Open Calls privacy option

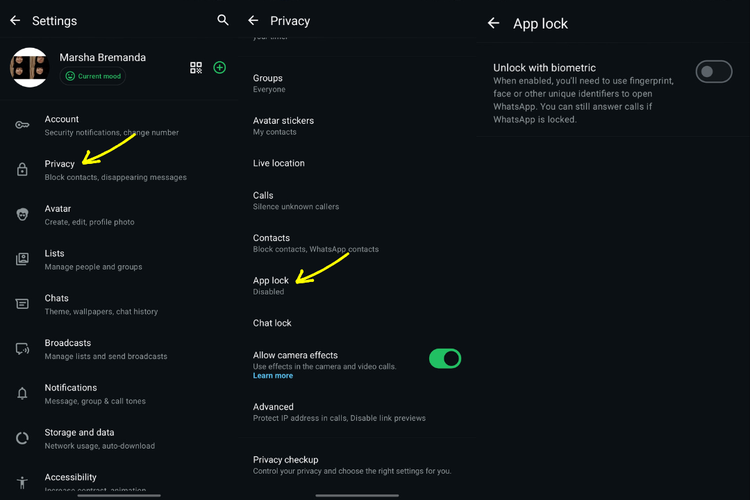click(357, 200)
